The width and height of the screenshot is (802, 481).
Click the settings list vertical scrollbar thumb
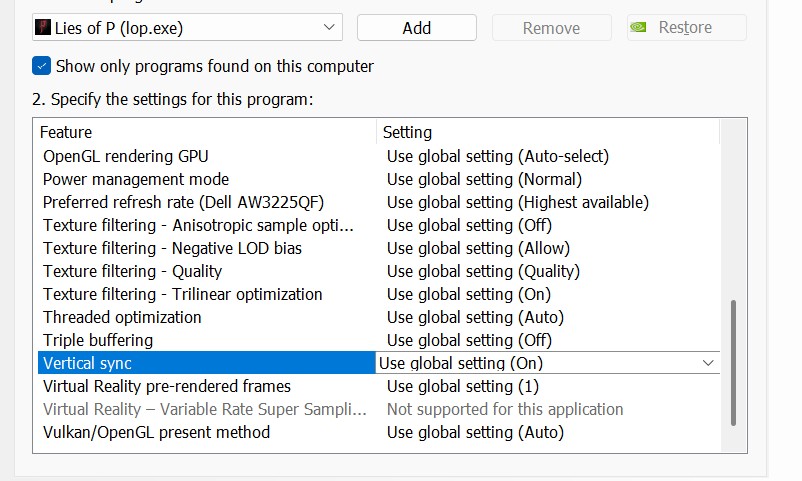pyautogui.click(x=733, y=363)
